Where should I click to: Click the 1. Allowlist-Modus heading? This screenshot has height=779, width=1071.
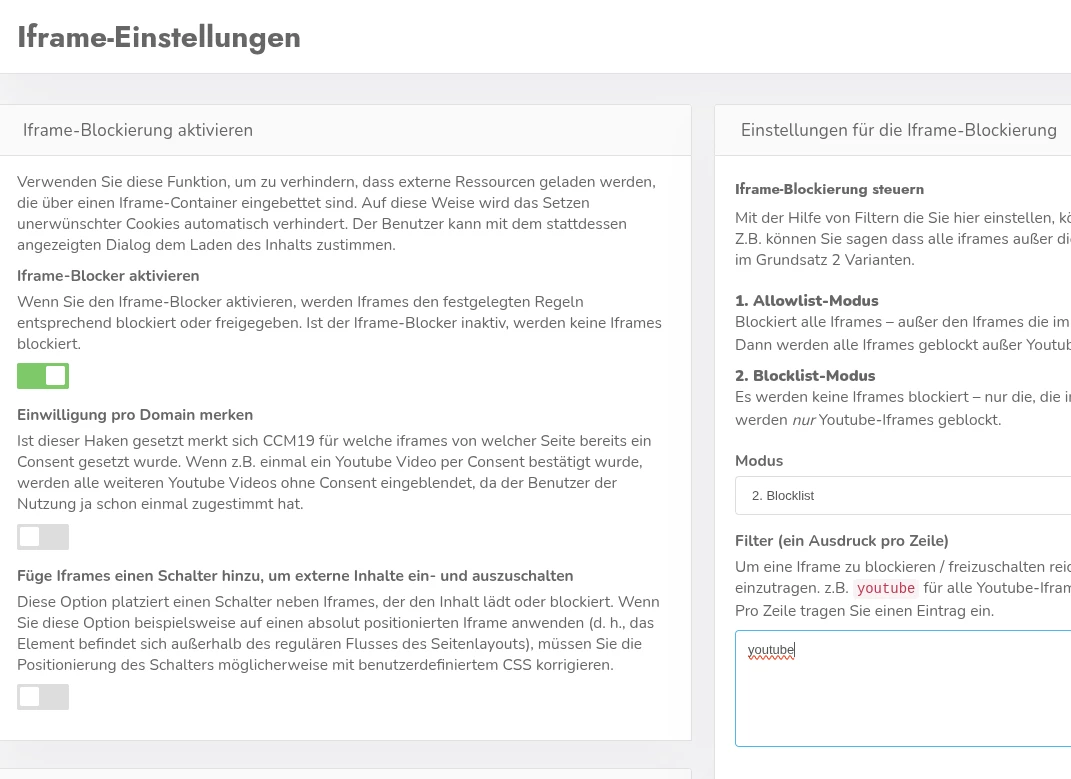[x=806, y=301]
